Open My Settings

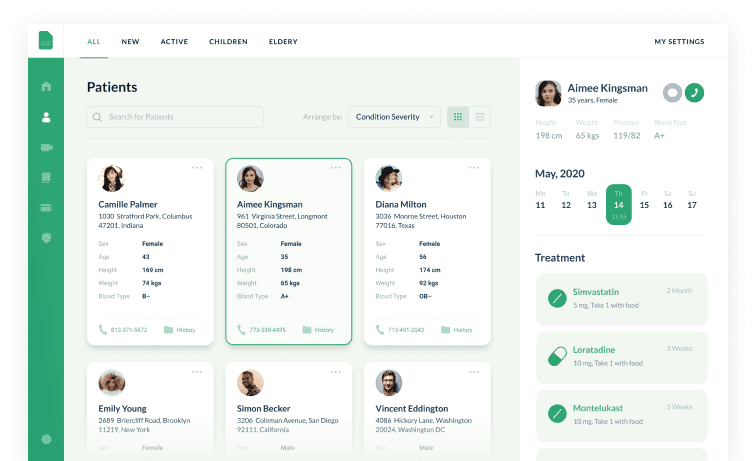[x=679, y=42]
